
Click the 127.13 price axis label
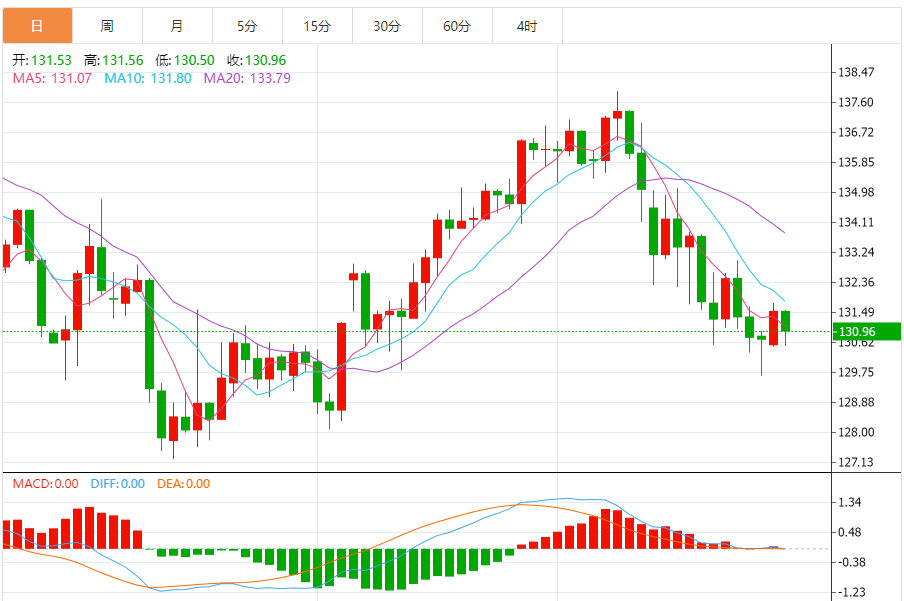tap(856, 462)
